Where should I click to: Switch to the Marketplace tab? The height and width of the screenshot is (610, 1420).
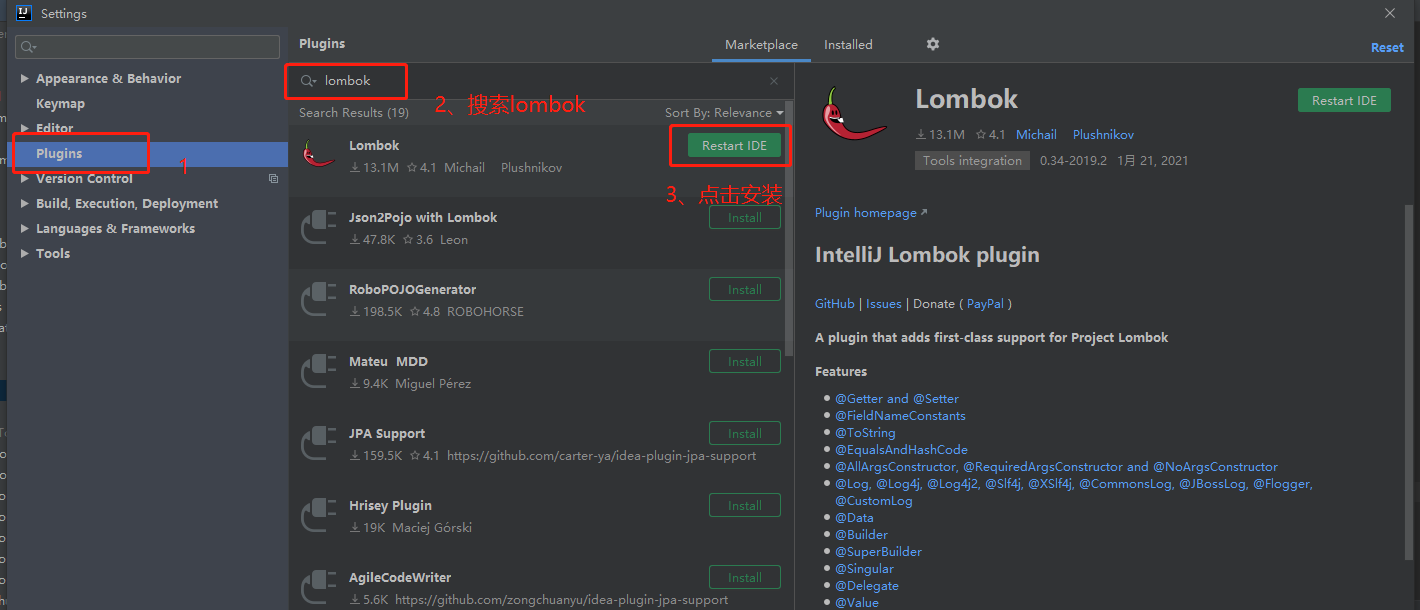pyautogui.click(x=761, y=45)
